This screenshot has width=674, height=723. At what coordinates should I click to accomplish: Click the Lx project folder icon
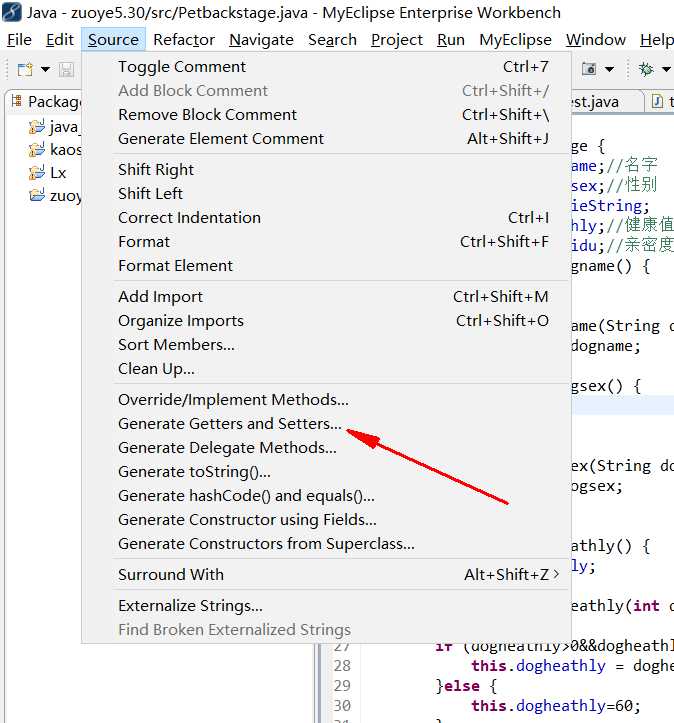click(x=37, y=173)
